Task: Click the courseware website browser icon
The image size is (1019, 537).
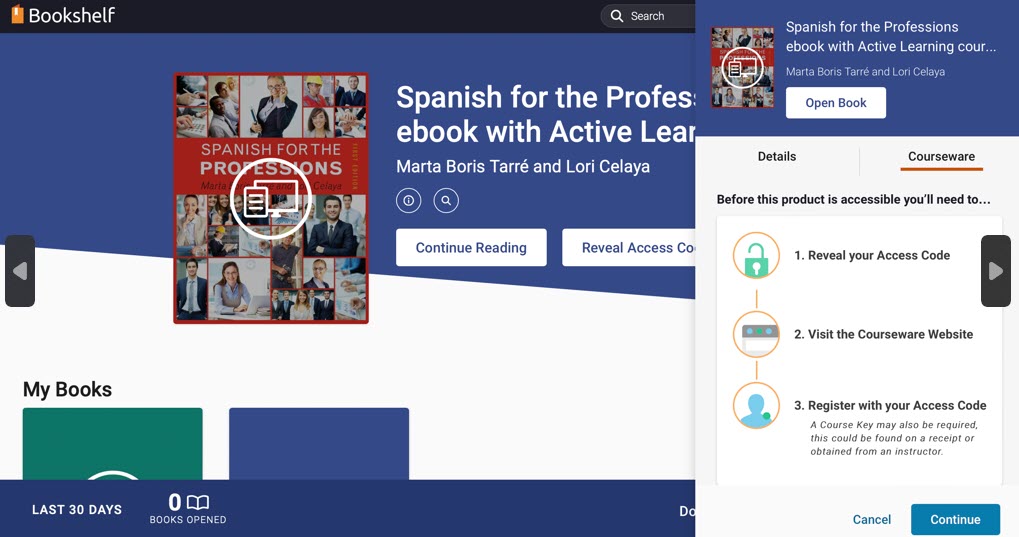Action: pyautogui.click(x=756, y=334)
